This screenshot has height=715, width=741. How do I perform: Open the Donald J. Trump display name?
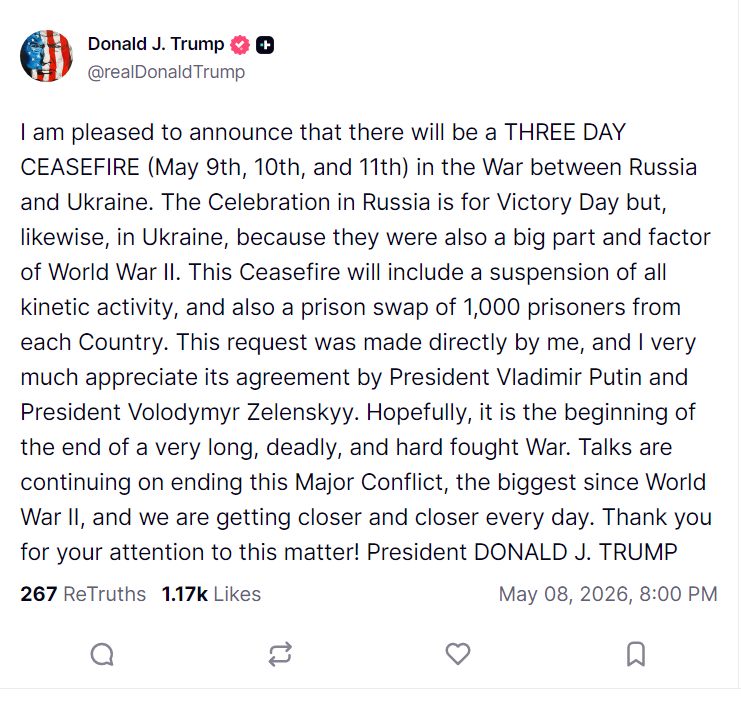[156, 44]
